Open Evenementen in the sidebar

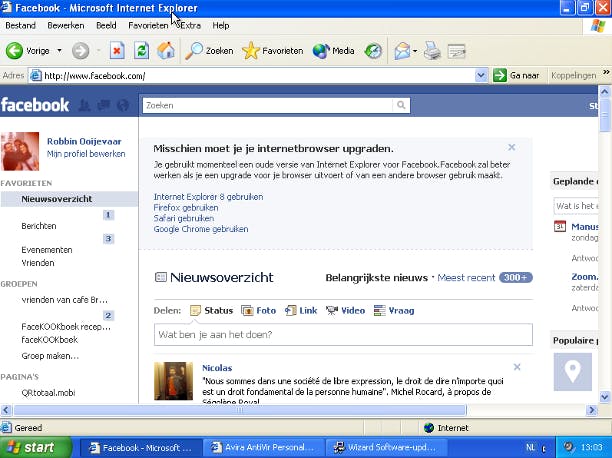(x=47, y=250)
